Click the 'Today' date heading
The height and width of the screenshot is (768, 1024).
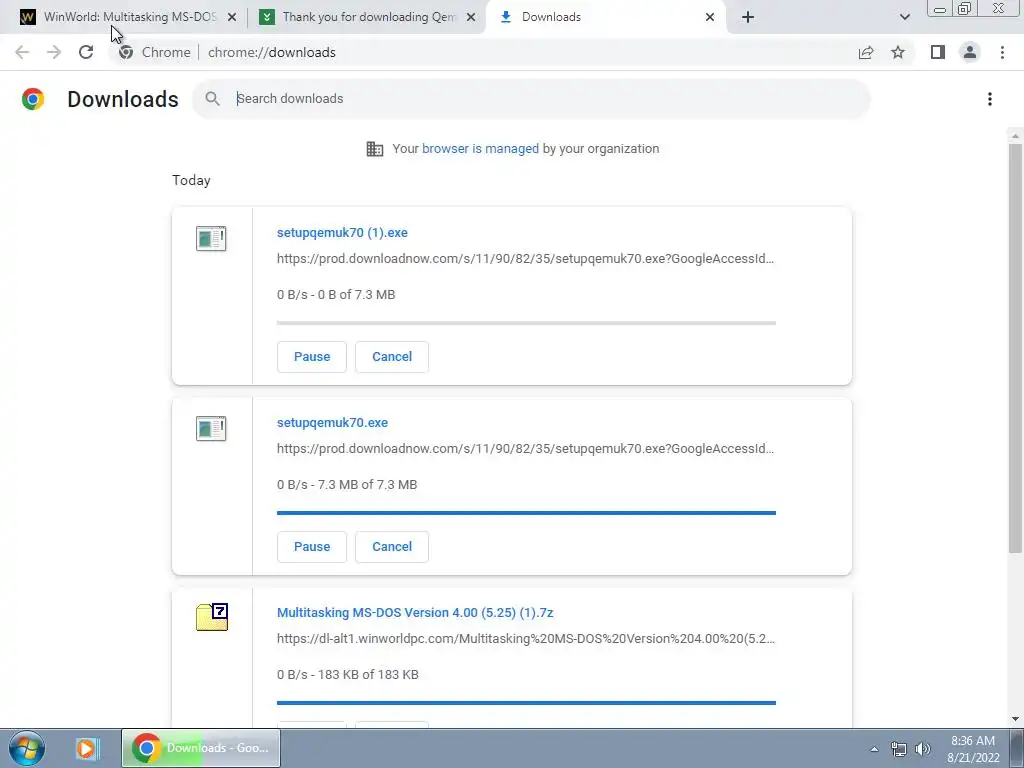pos(191,180)
